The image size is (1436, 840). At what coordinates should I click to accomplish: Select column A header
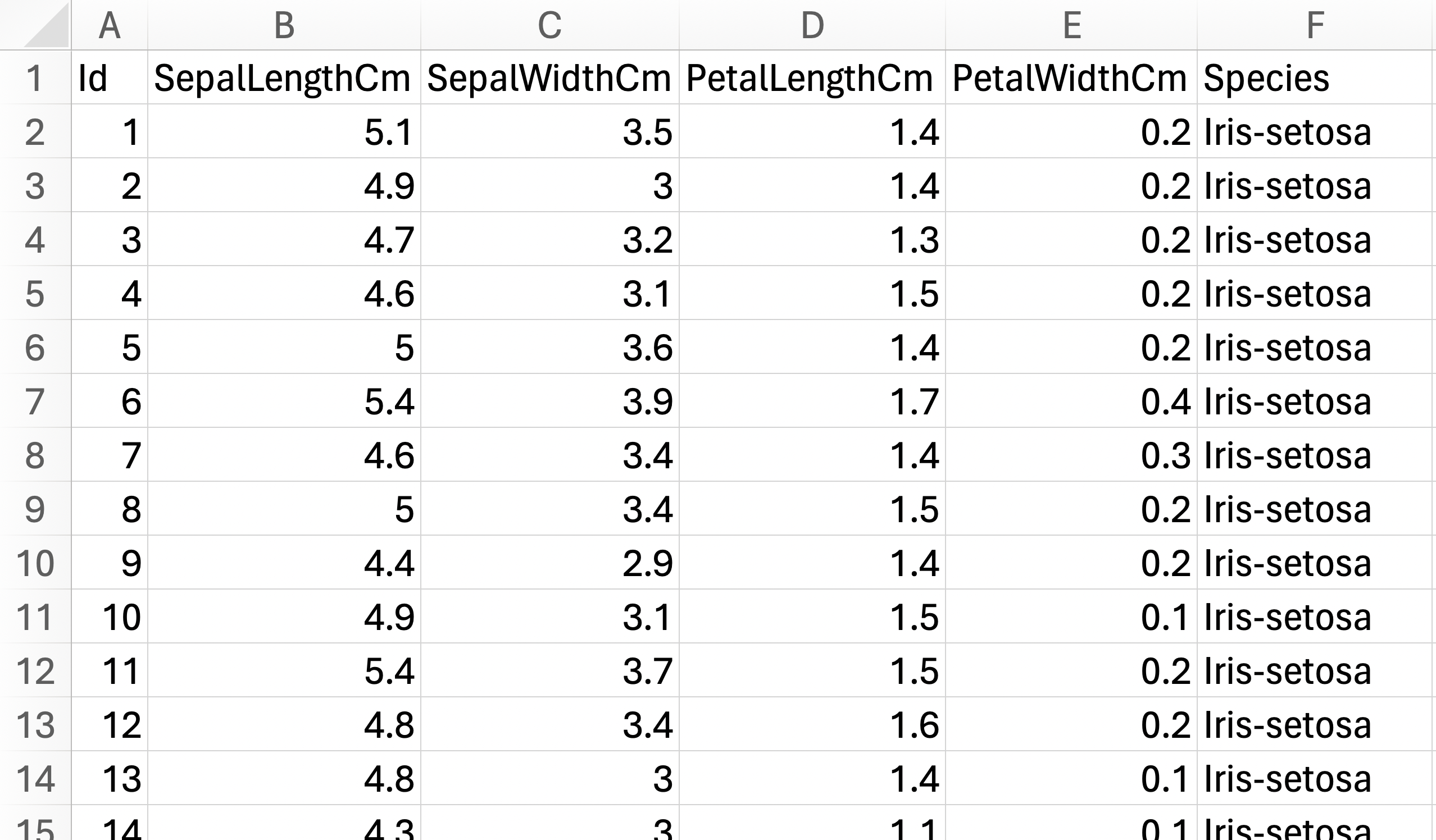(x=110, y=25)
